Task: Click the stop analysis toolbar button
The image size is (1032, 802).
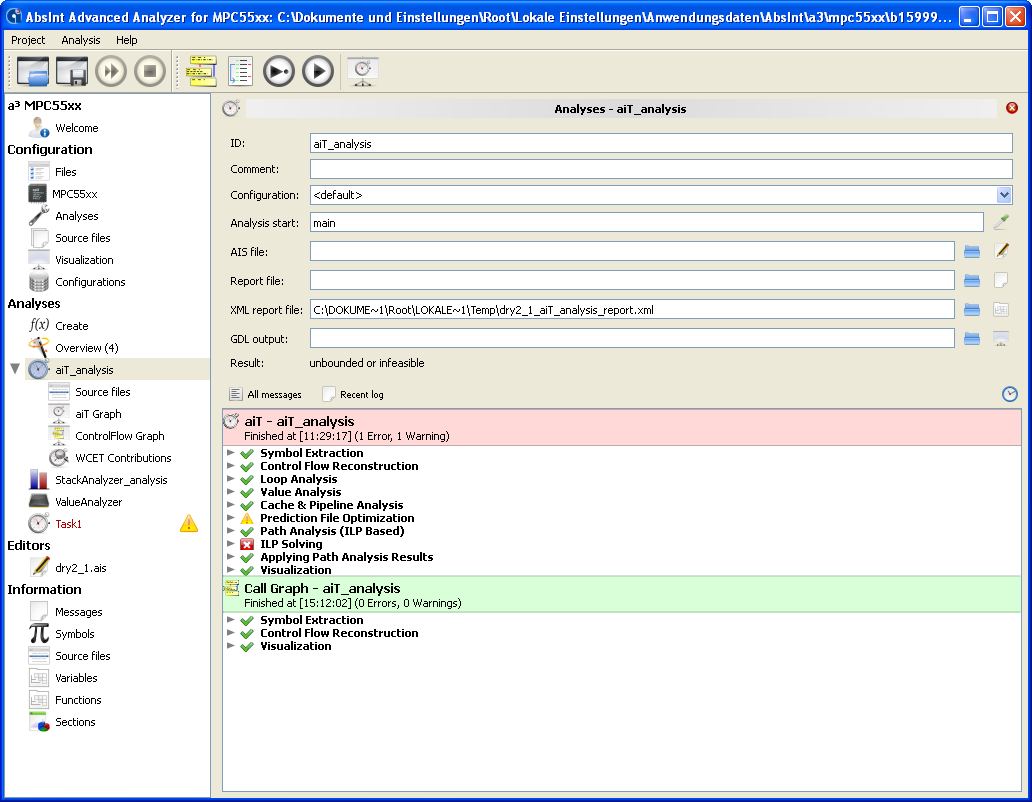Action: pos(150,71)
